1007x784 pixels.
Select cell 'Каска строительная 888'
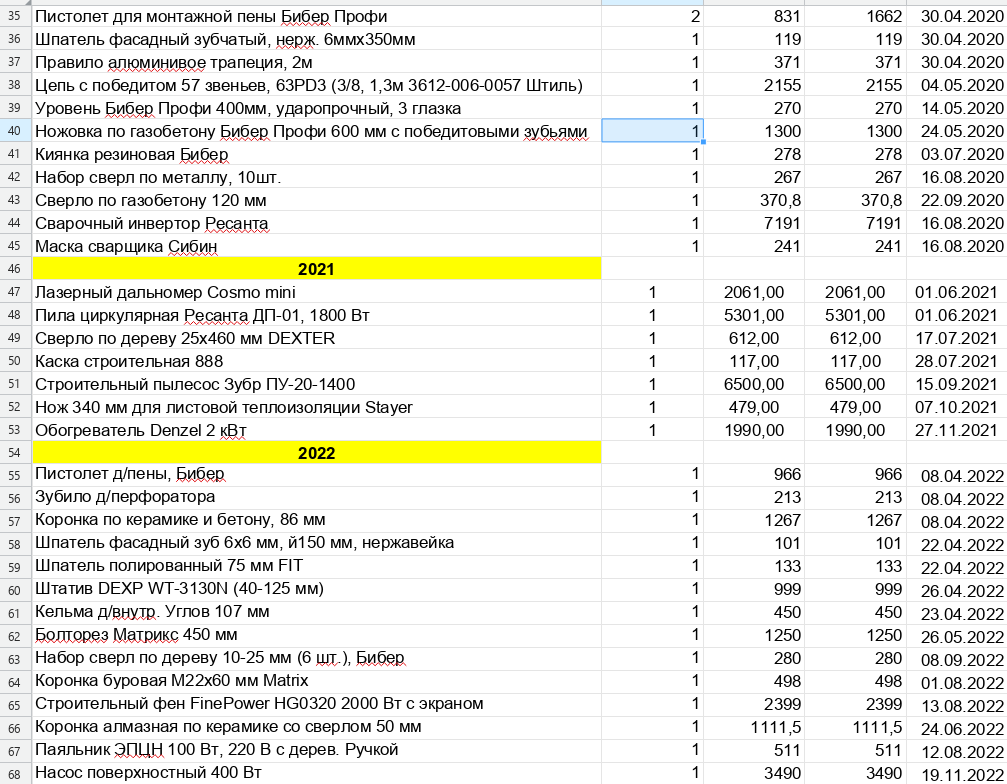pos(317,361)
